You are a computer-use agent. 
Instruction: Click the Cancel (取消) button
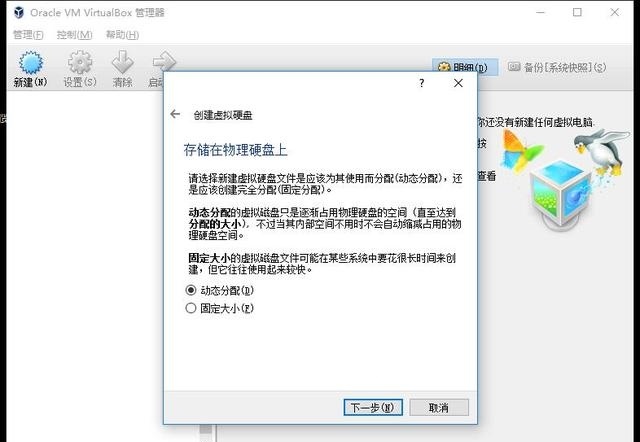tap(439, 407)
